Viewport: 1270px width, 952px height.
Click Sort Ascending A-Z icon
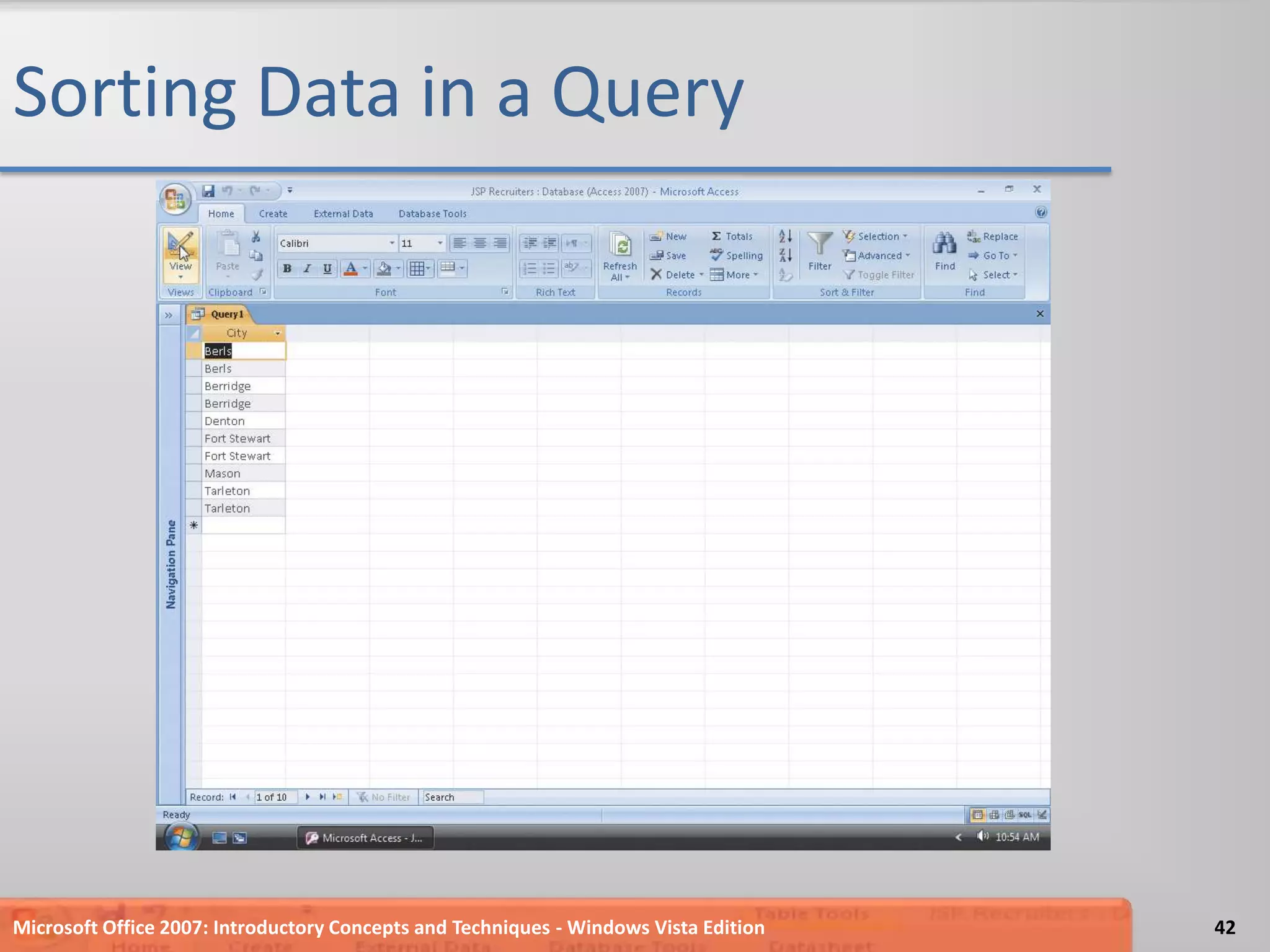[x=785, y=236]
